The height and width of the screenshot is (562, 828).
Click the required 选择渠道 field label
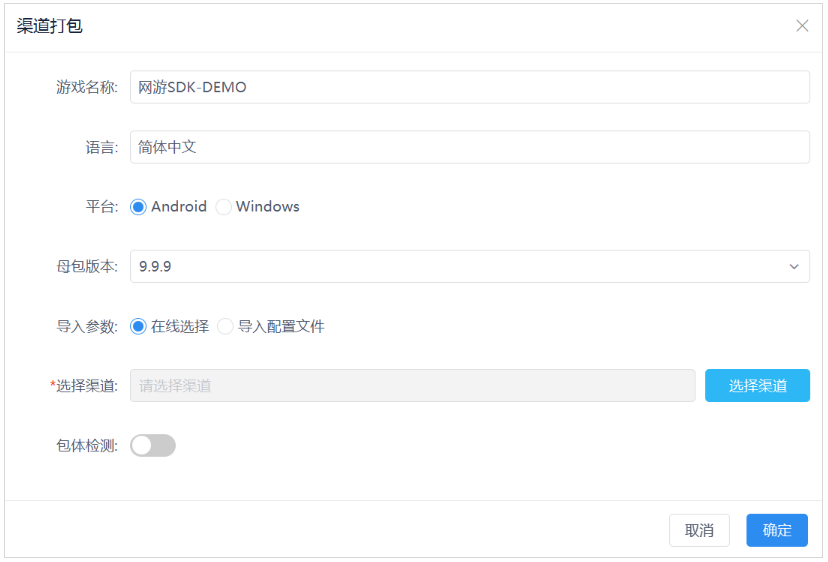(x=87, y=386)
